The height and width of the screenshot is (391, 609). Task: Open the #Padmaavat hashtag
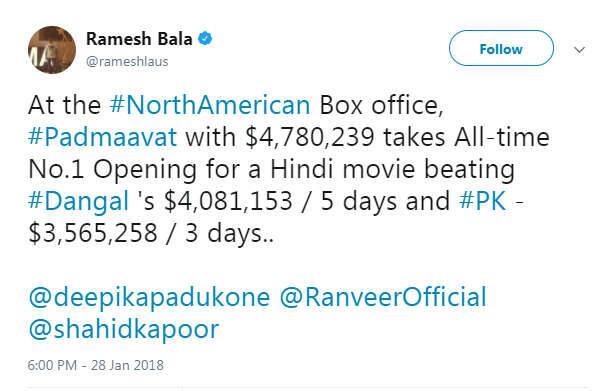click(103, 137)
